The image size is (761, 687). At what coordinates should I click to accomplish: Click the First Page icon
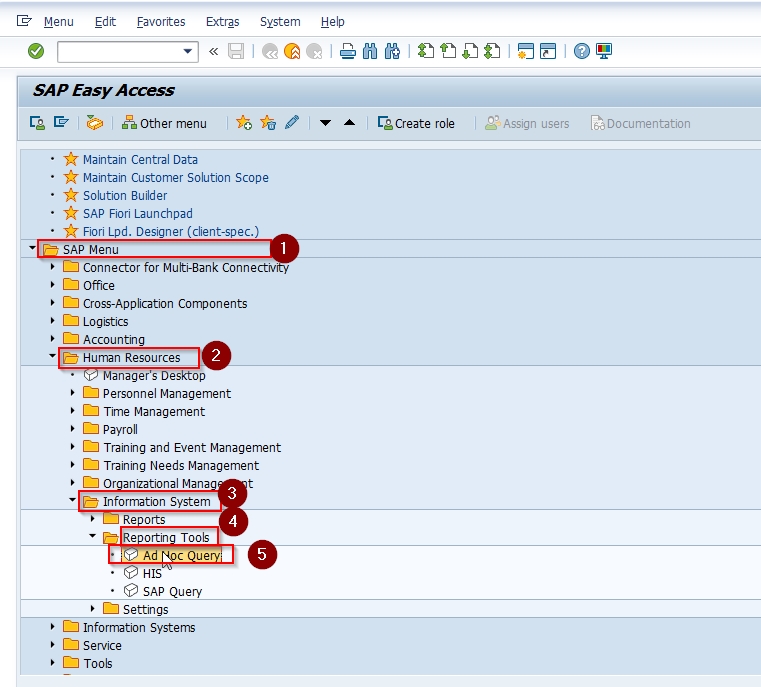(x=426, y=51)
